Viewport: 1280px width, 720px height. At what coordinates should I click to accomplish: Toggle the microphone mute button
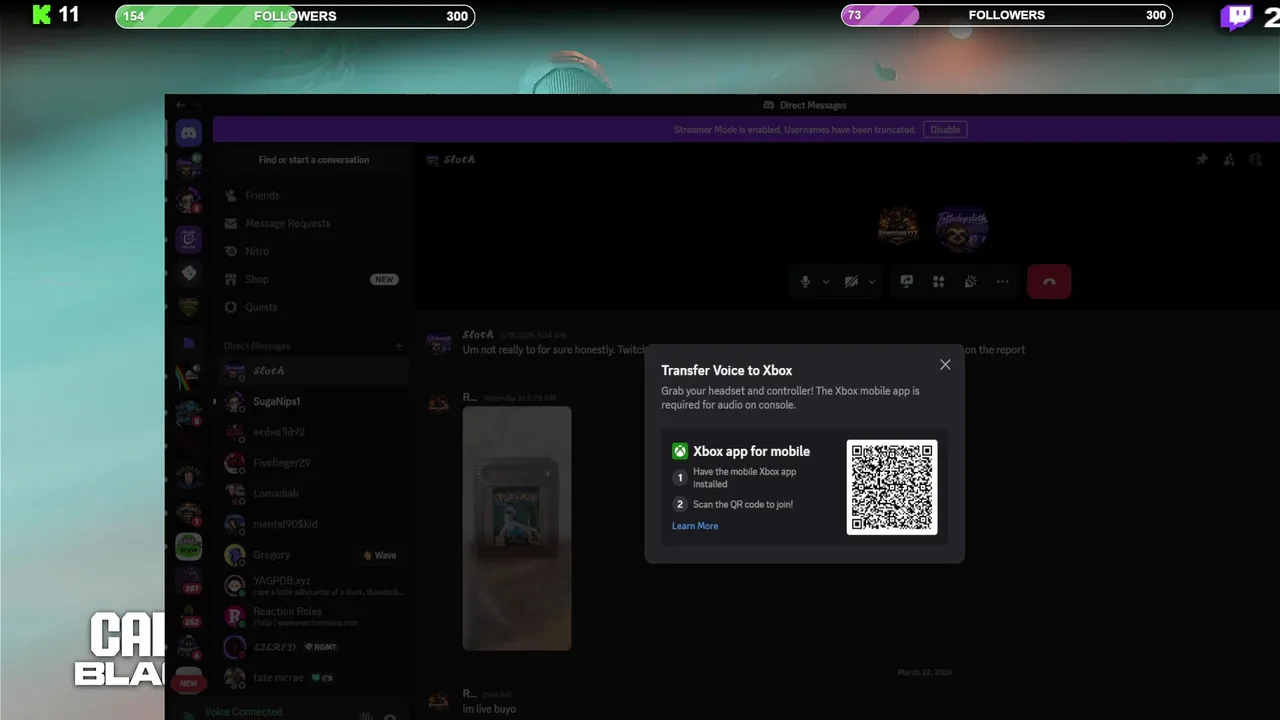[805, 282]
